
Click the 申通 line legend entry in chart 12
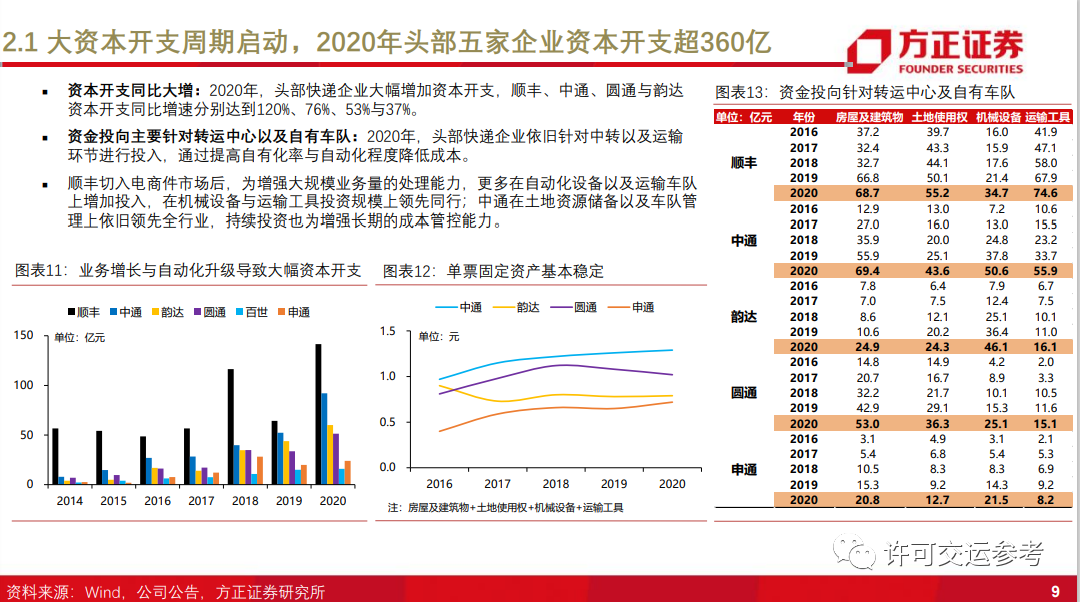(x=632, y=307)
